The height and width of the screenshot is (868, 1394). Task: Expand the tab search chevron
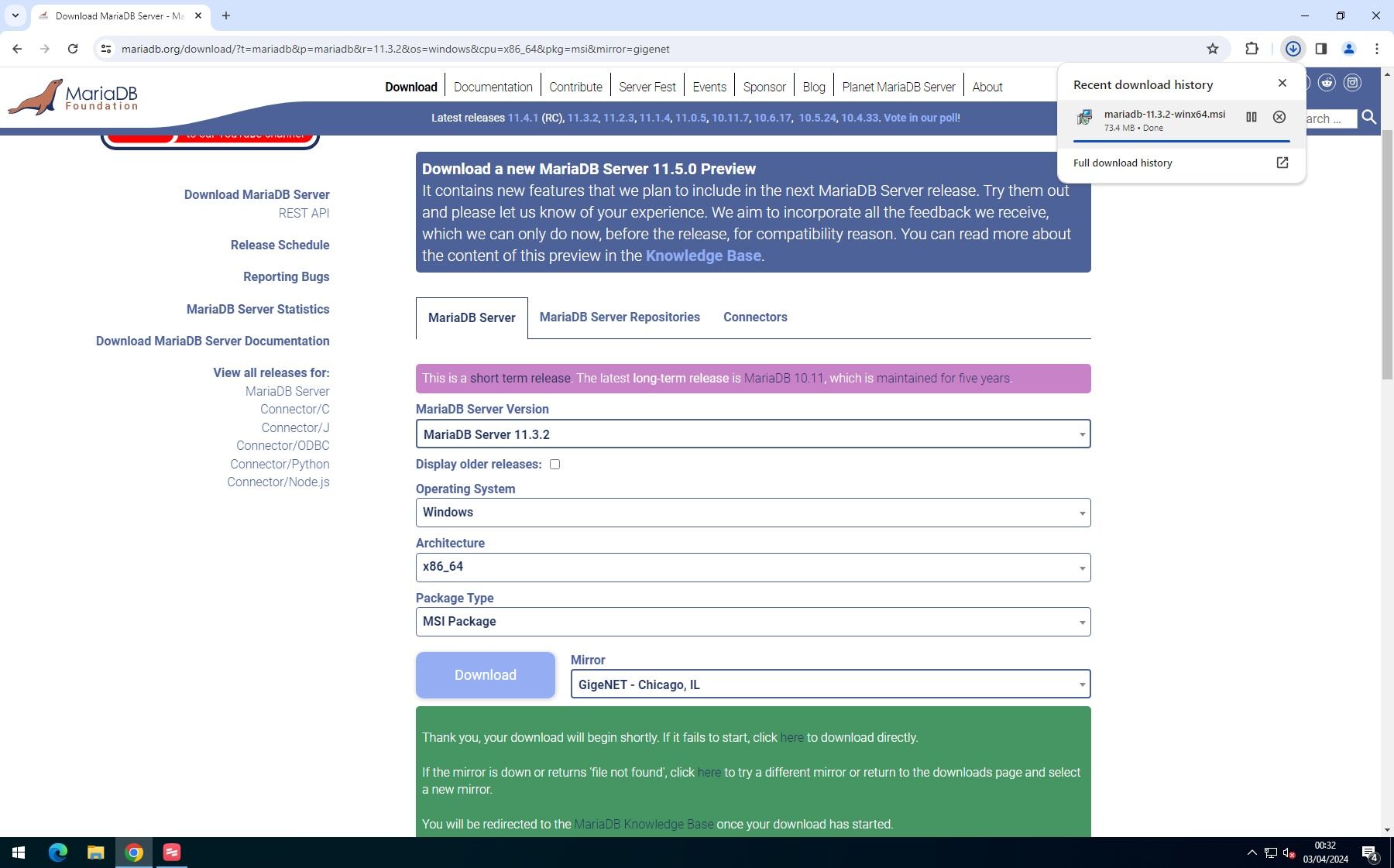pos(15,15)
